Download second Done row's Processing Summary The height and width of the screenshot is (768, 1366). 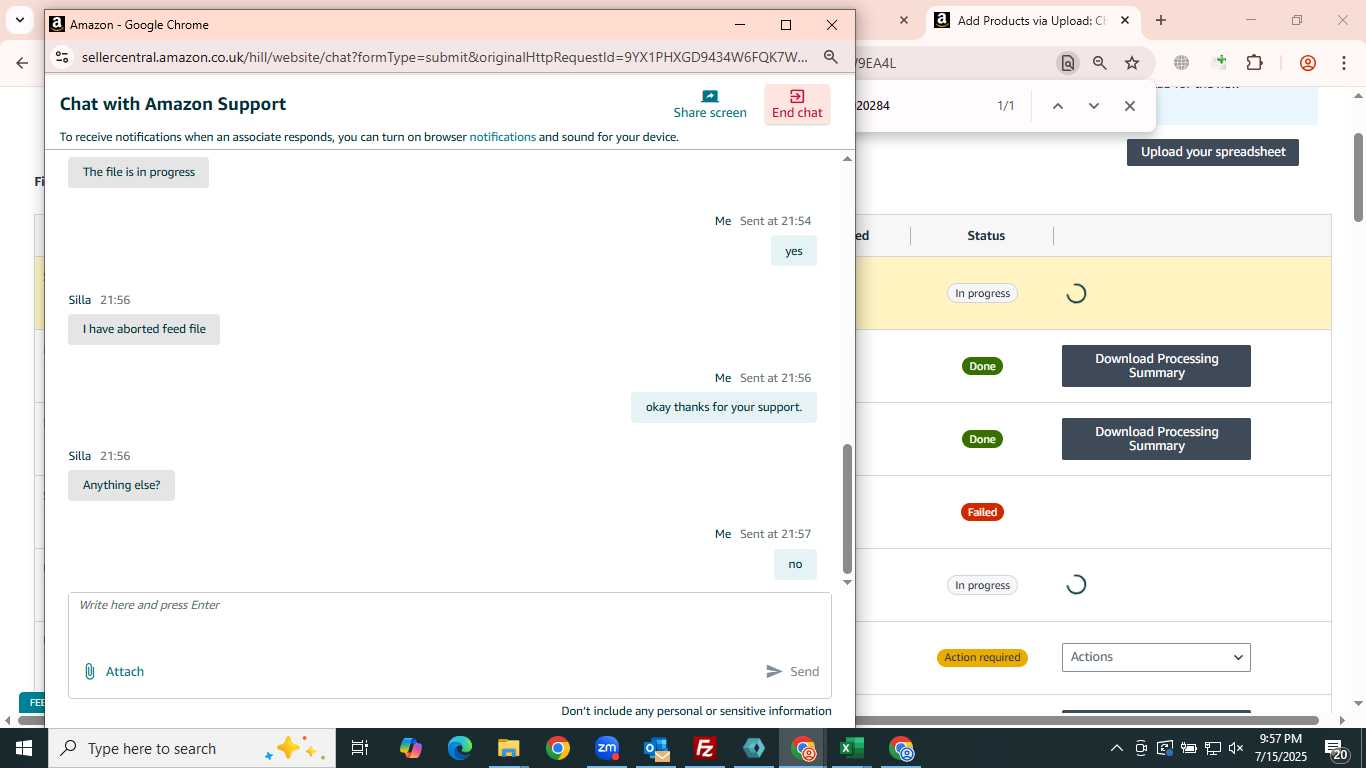[x=1156, y=439]
